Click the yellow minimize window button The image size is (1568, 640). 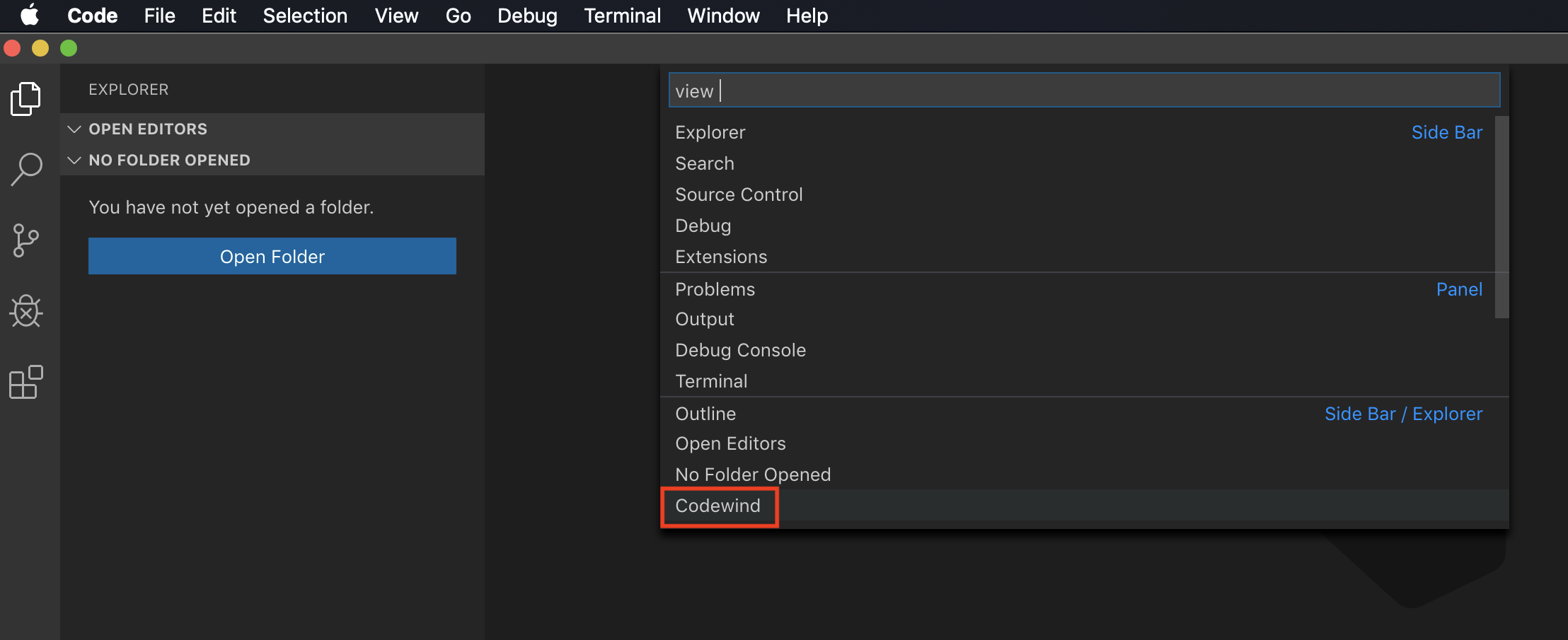(40, 48)
